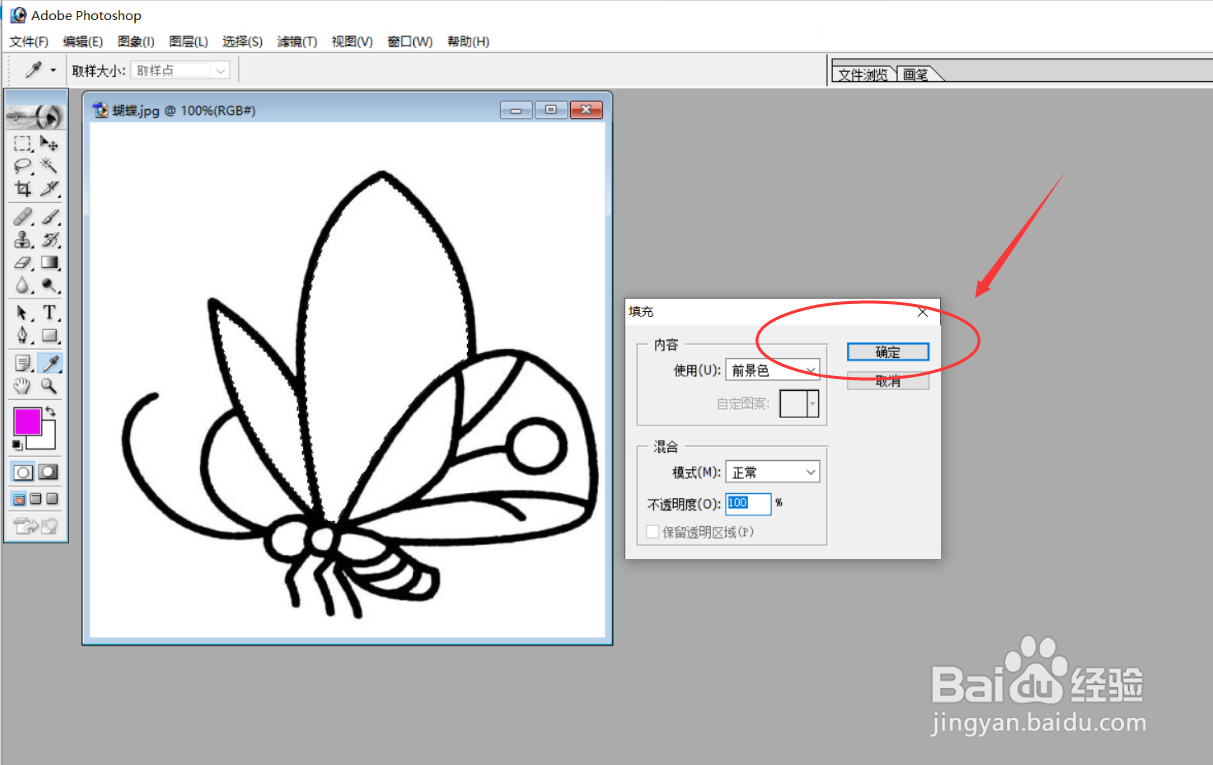Select the Brush tool
Screen dimensions: 1213x765
click(x=49, y=216)
